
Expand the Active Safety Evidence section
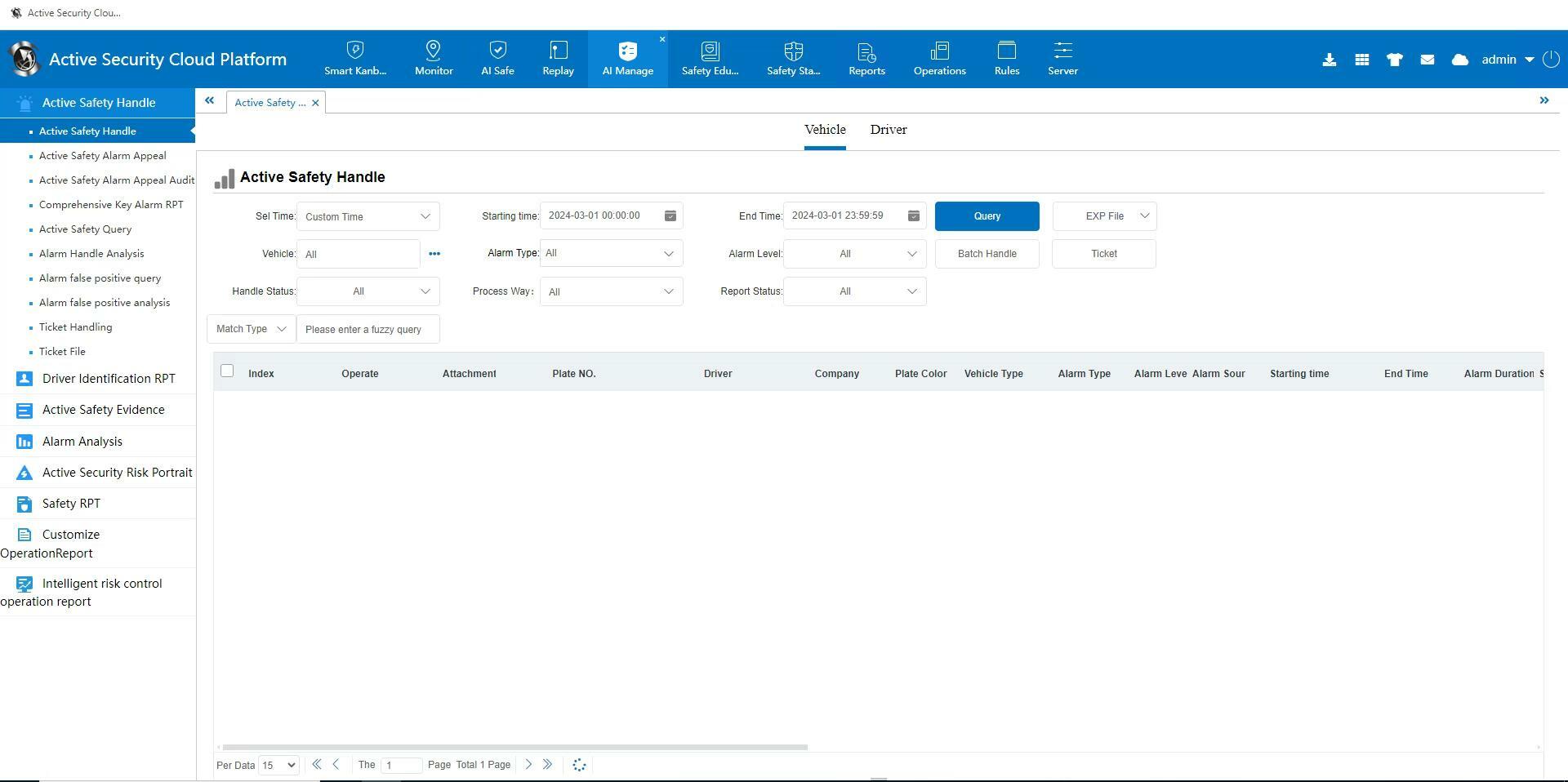[x=98, y=410]
